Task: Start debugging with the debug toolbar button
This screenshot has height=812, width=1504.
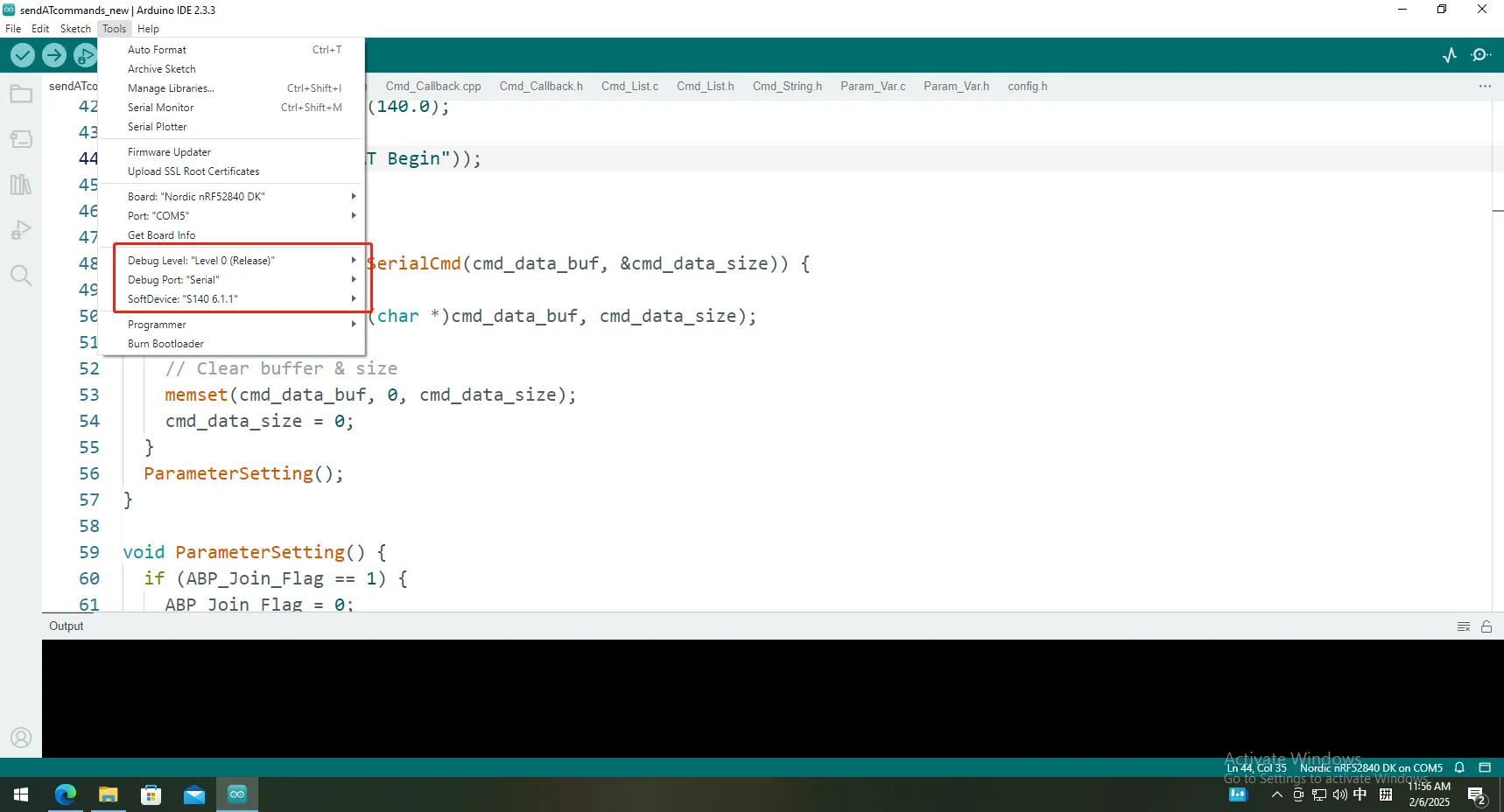Action: (x=85, y=56)
